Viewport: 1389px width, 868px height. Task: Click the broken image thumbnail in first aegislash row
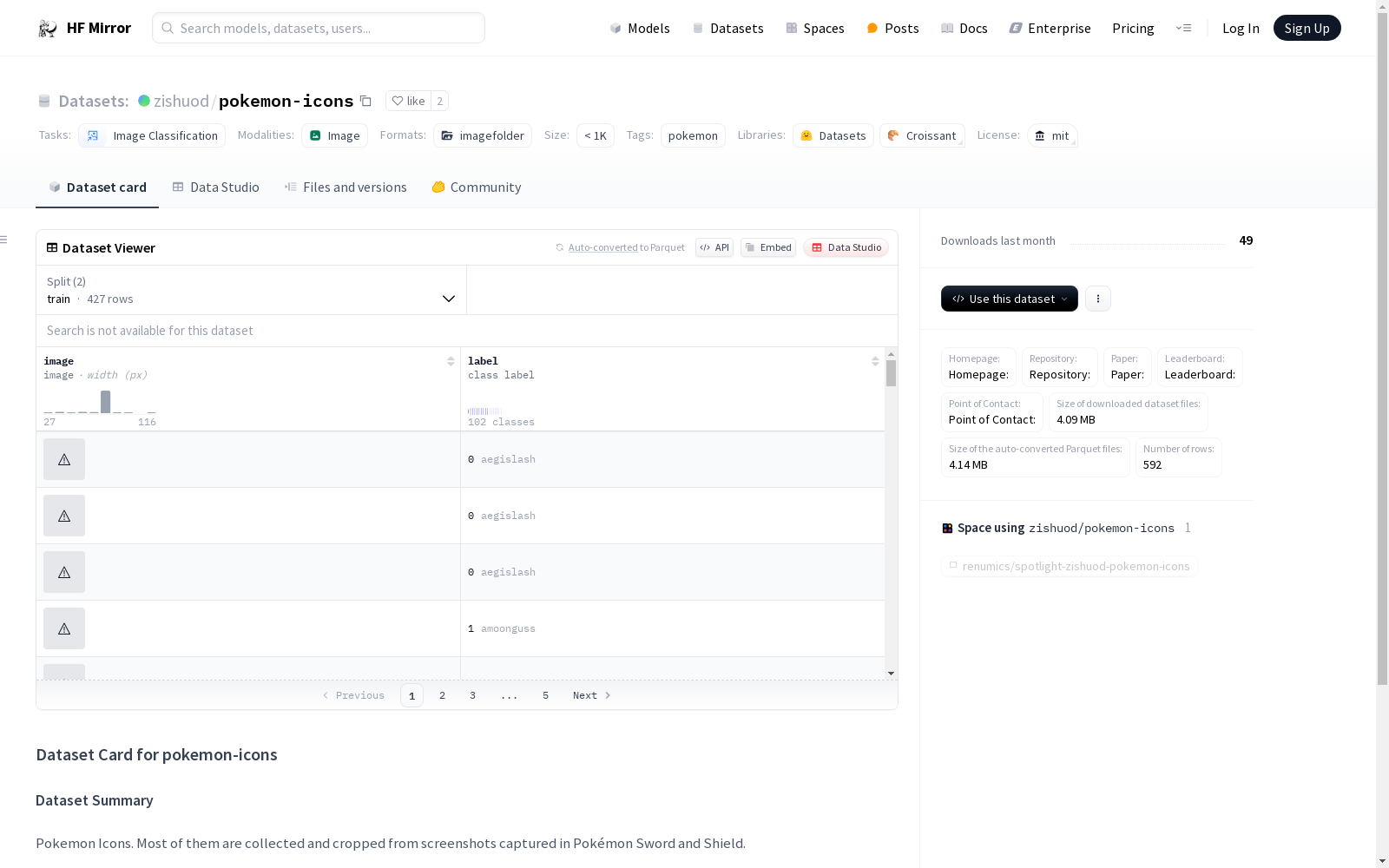(64, 459)
